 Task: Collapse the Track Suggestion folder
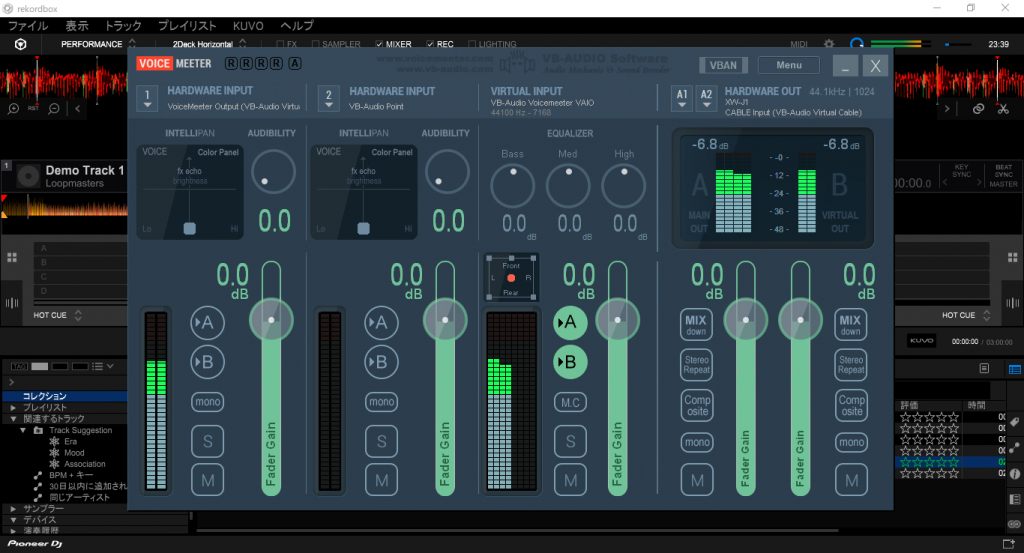tap(24, 430)
